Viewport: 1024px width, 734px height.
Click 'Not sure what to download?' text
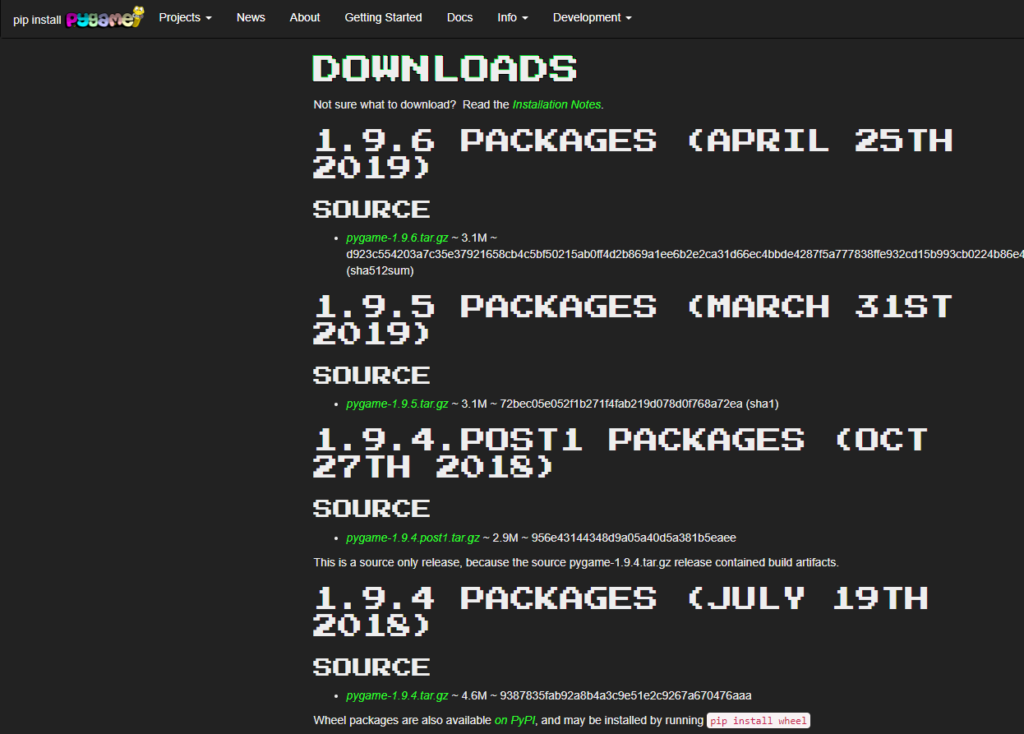(385, 104)
